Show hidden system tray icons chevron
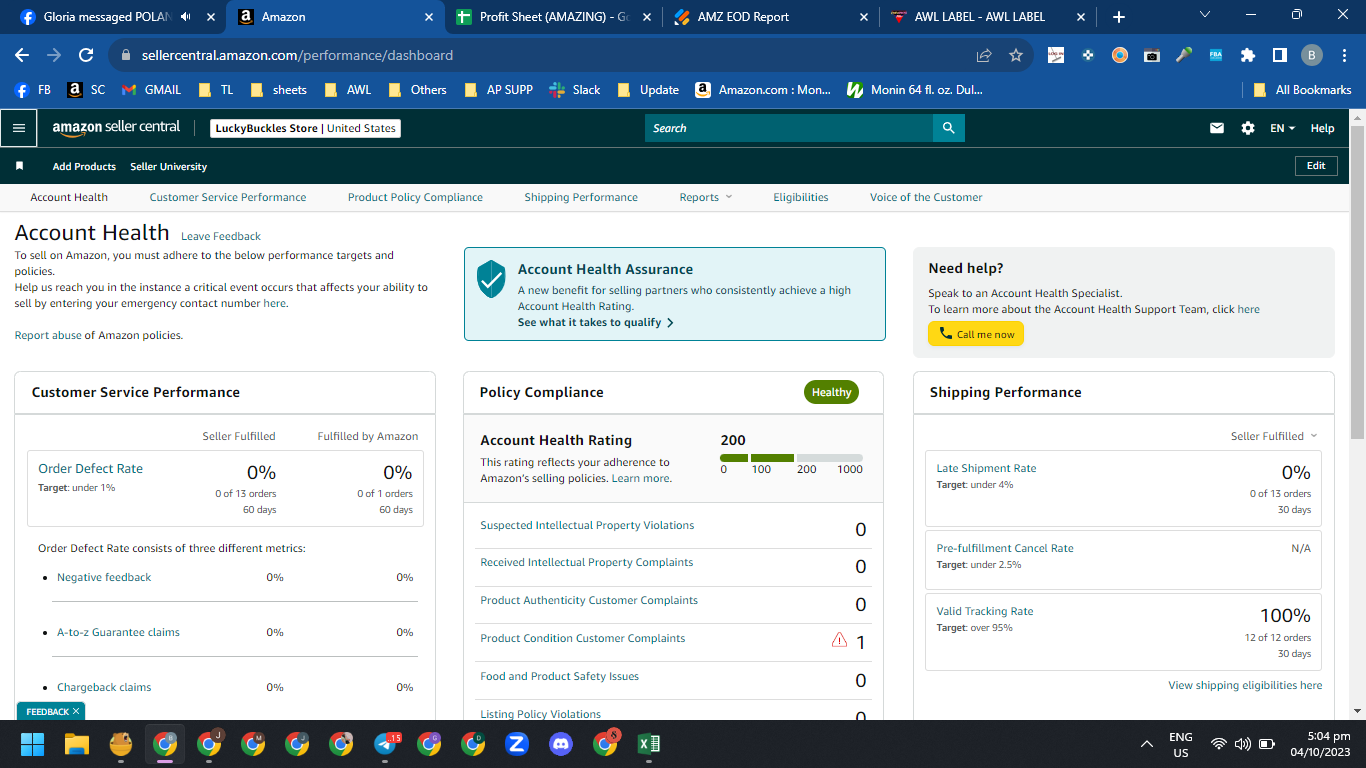This screenshot has height=768, width=1366. pos(1146,744)
